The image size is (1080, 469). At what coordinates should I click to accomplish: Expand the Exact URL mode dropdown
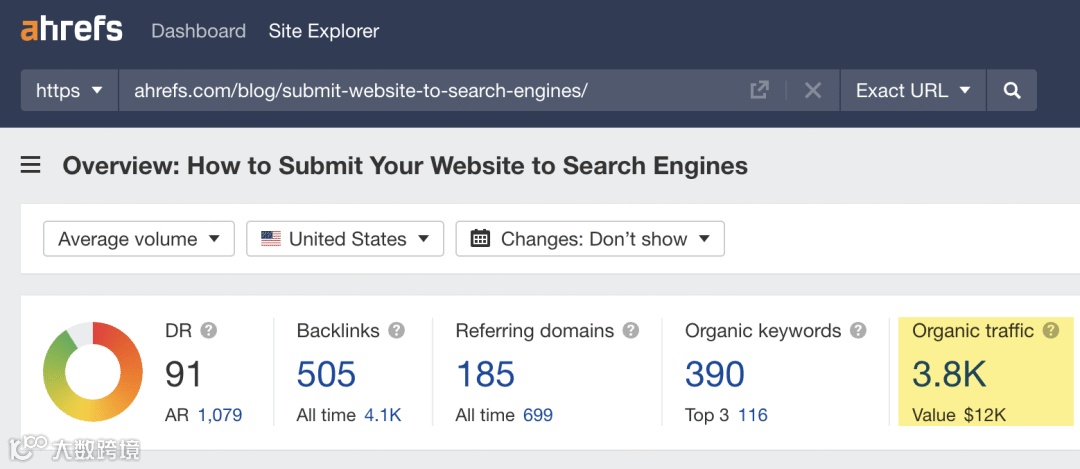tap(913, 90)
